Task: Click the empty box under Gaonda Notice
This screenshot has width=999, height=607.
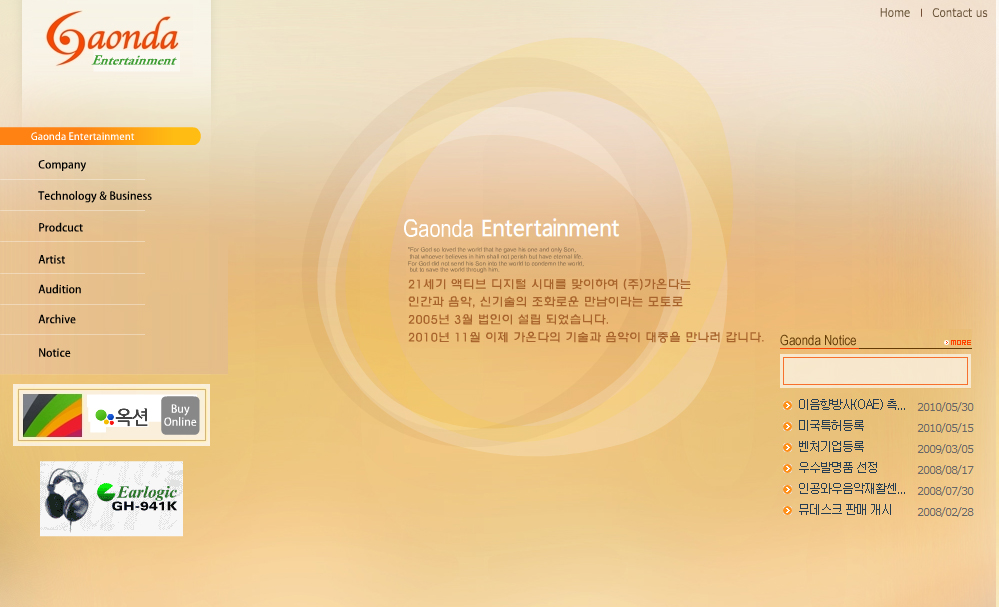Action: point(875,371)
